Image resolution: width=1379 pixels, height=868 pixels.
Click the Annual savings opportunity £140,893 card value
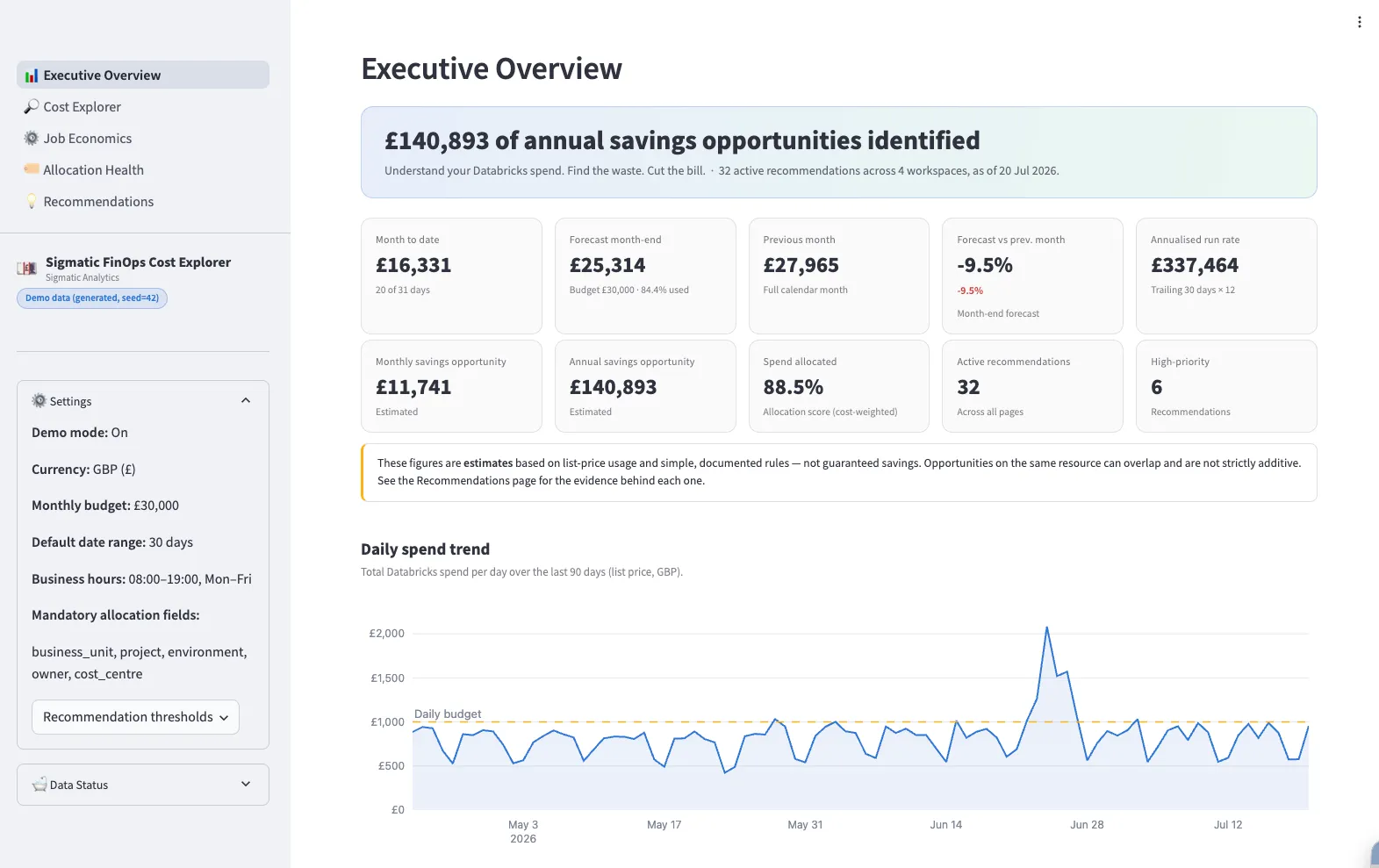[613, 387]
